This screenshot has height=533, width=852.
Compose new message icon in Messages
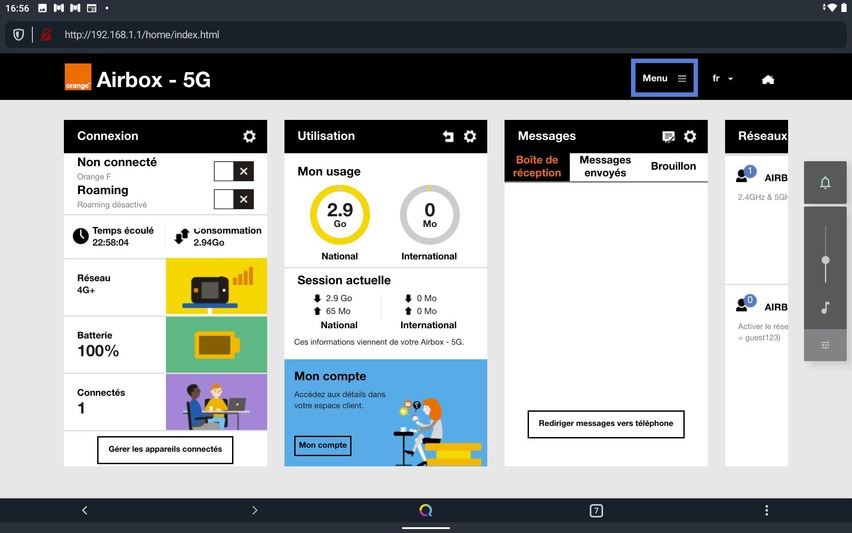668,136
